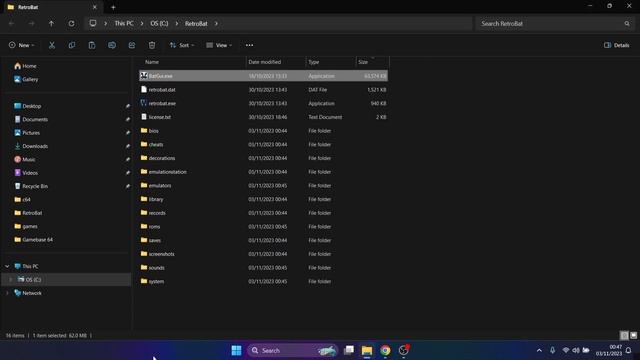Toggle the Details pane button
This screenshot has width=640, height=360.
617,45
